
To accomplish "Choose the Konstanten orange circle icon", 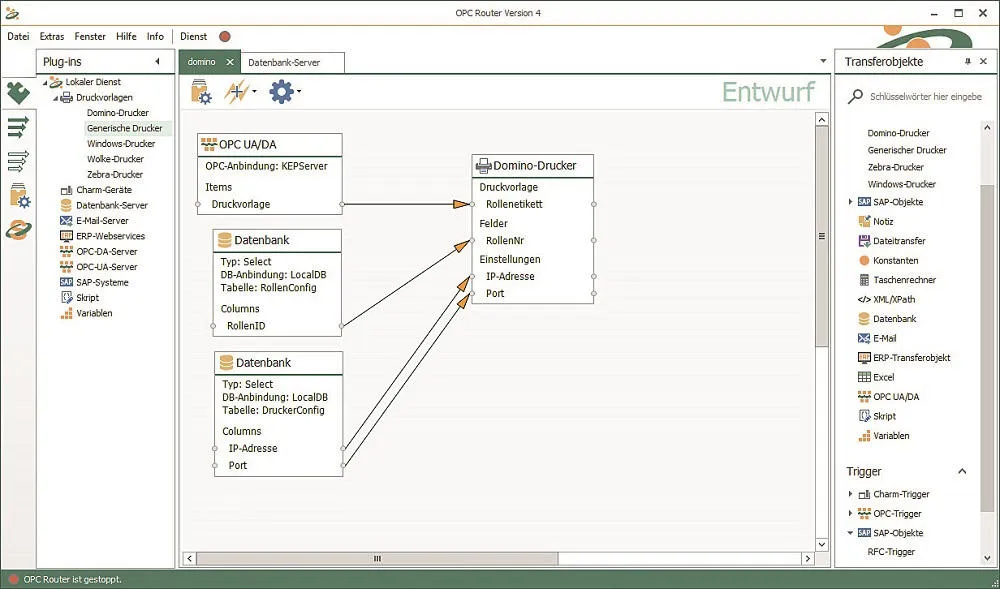I will click(x=864, y=260).
